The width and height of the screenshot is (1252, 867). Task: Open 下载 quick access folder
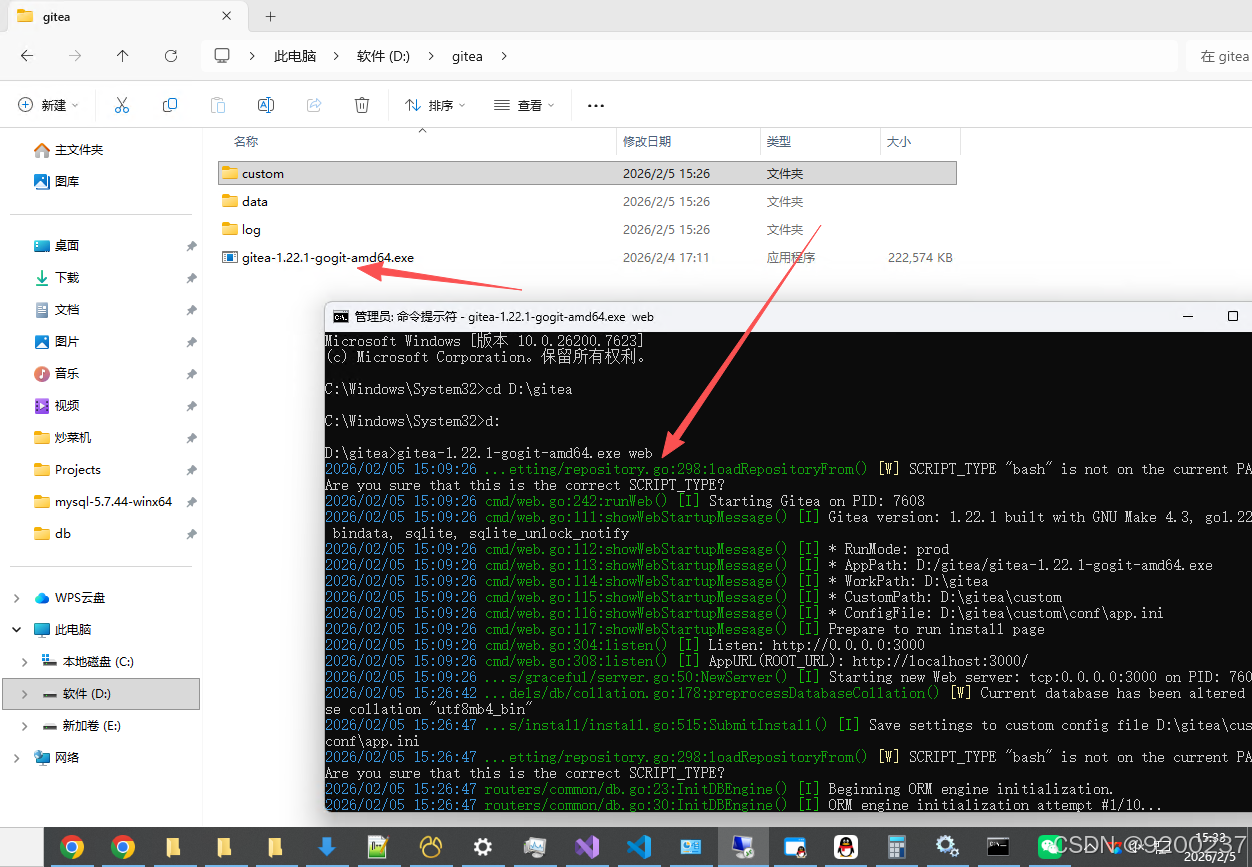pos(67,277)
